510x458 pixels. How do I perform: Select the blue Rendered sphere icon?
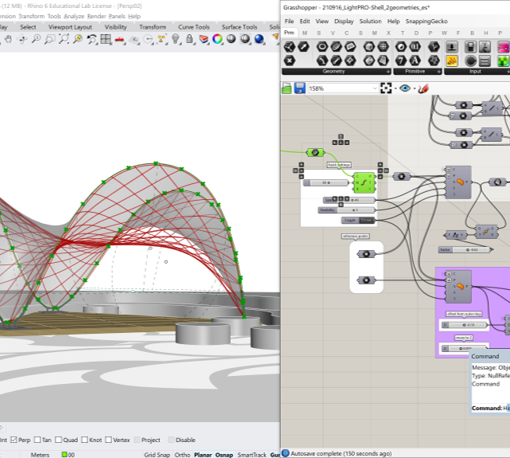[x=259, y=39]
